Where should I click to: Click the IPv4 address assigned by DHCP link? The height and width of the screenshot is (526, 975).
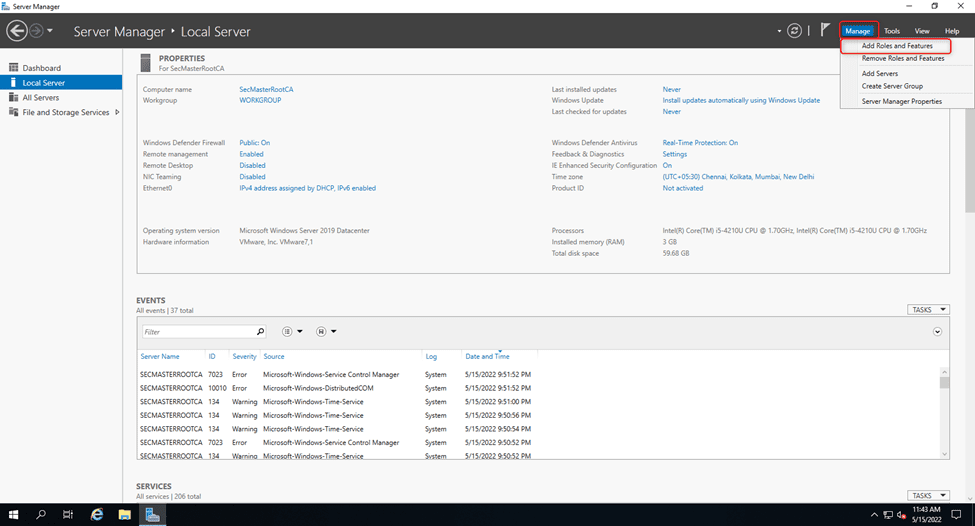307,188
